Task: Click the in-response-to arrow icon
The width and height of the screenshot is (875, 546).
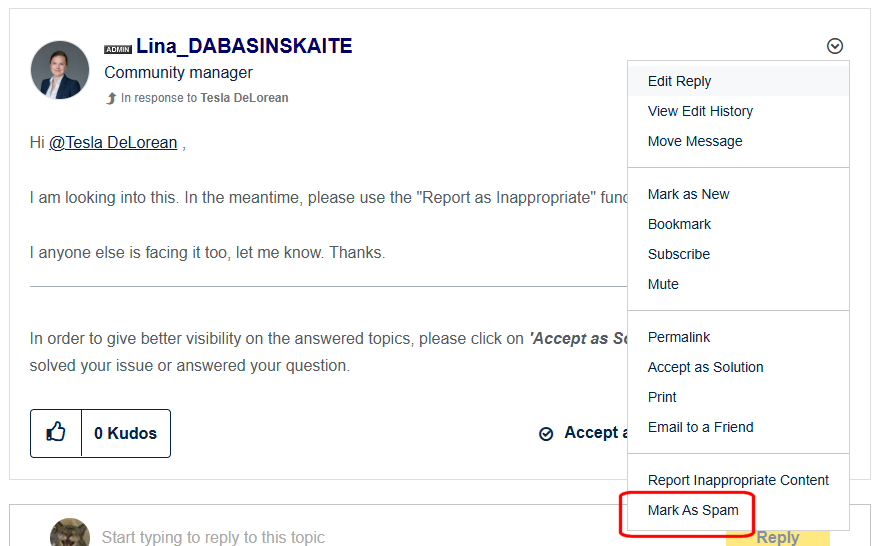Action: [x=111, y=98]
